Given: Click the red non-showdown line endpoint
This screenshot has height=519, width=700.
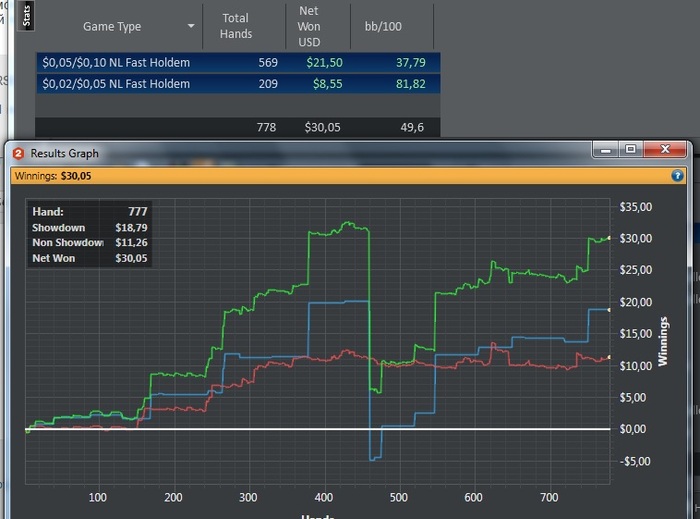Looking at the screenshot, I should coord(609,357).
